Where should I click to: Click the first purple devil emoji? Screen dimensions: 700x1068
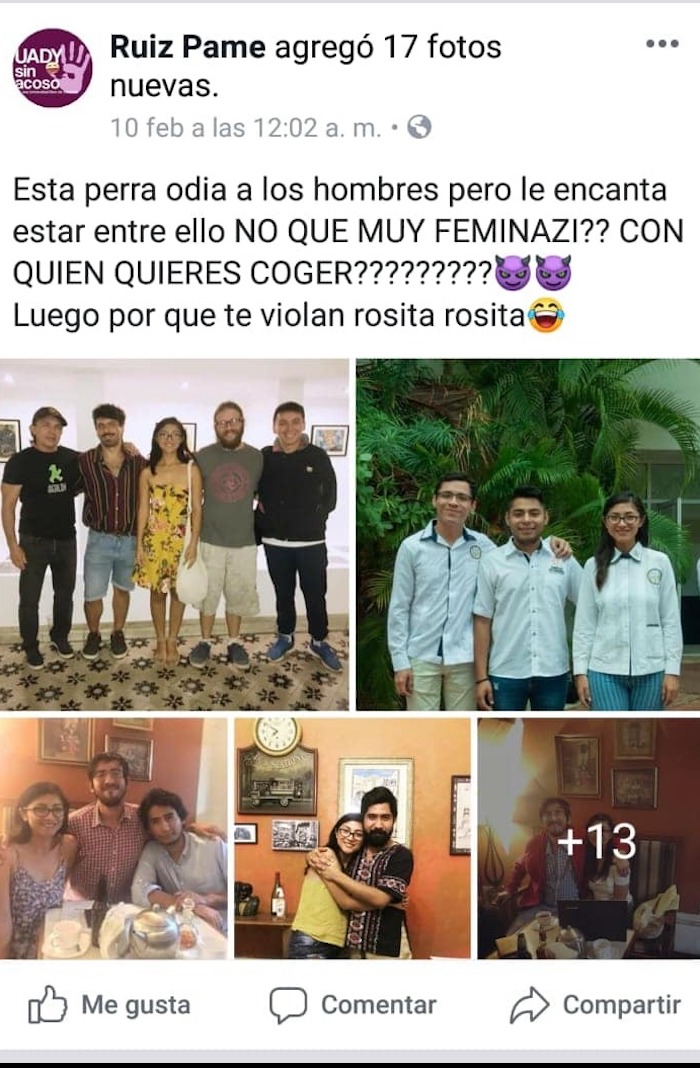click(513, 273)
